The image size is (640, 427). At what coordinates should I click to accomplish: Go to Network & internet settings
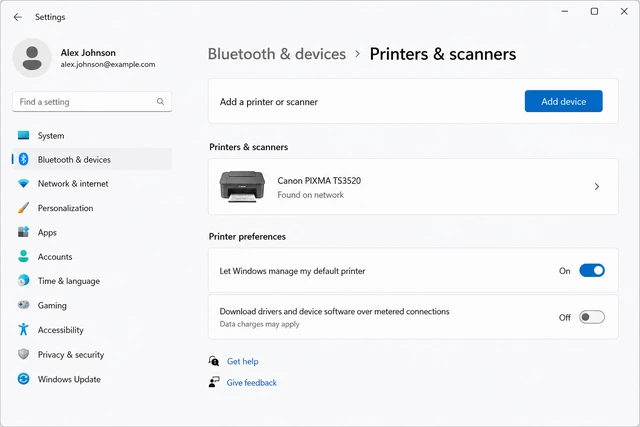tap(92, 183)
